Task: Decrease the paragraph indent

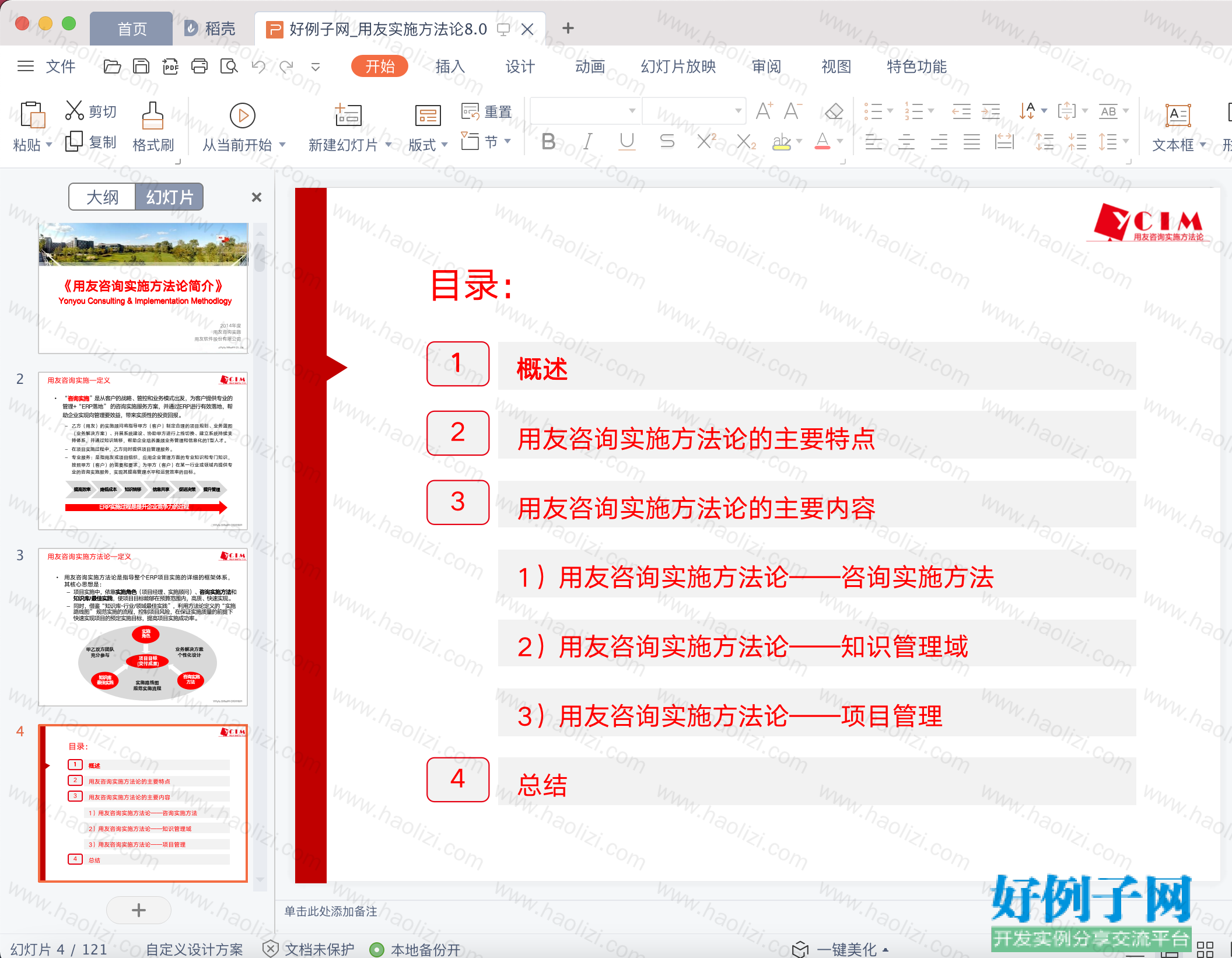Action: click(x=961, y=111)
